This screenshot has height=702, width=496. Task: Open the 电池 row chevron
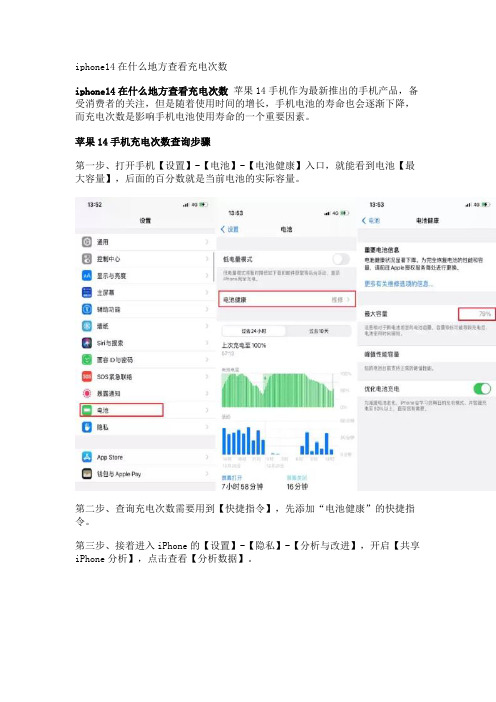tap(207, 410)
